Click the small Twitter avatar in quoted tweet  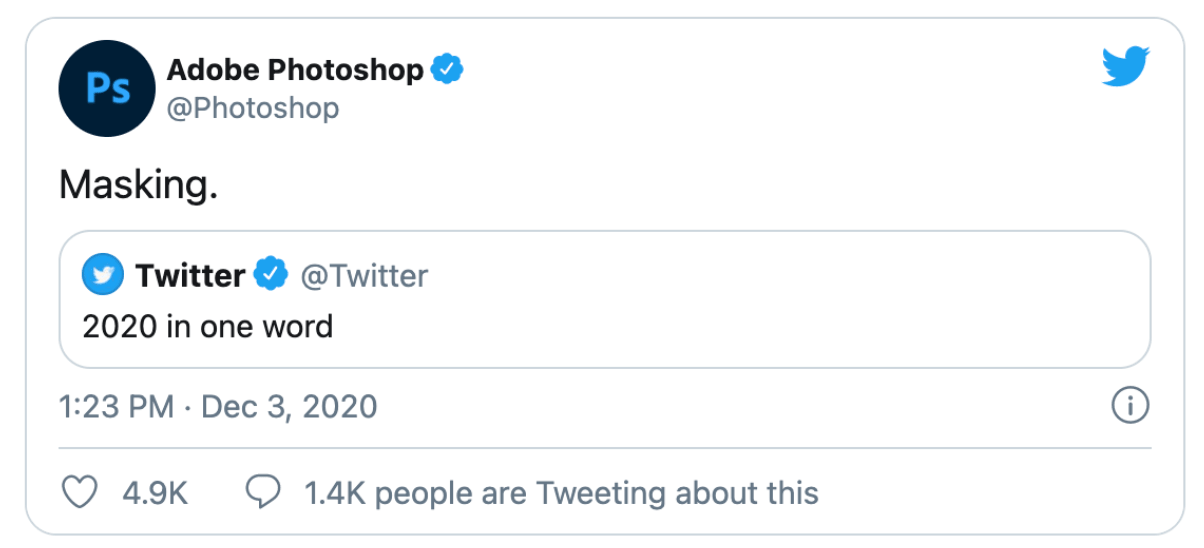point(101,275)
